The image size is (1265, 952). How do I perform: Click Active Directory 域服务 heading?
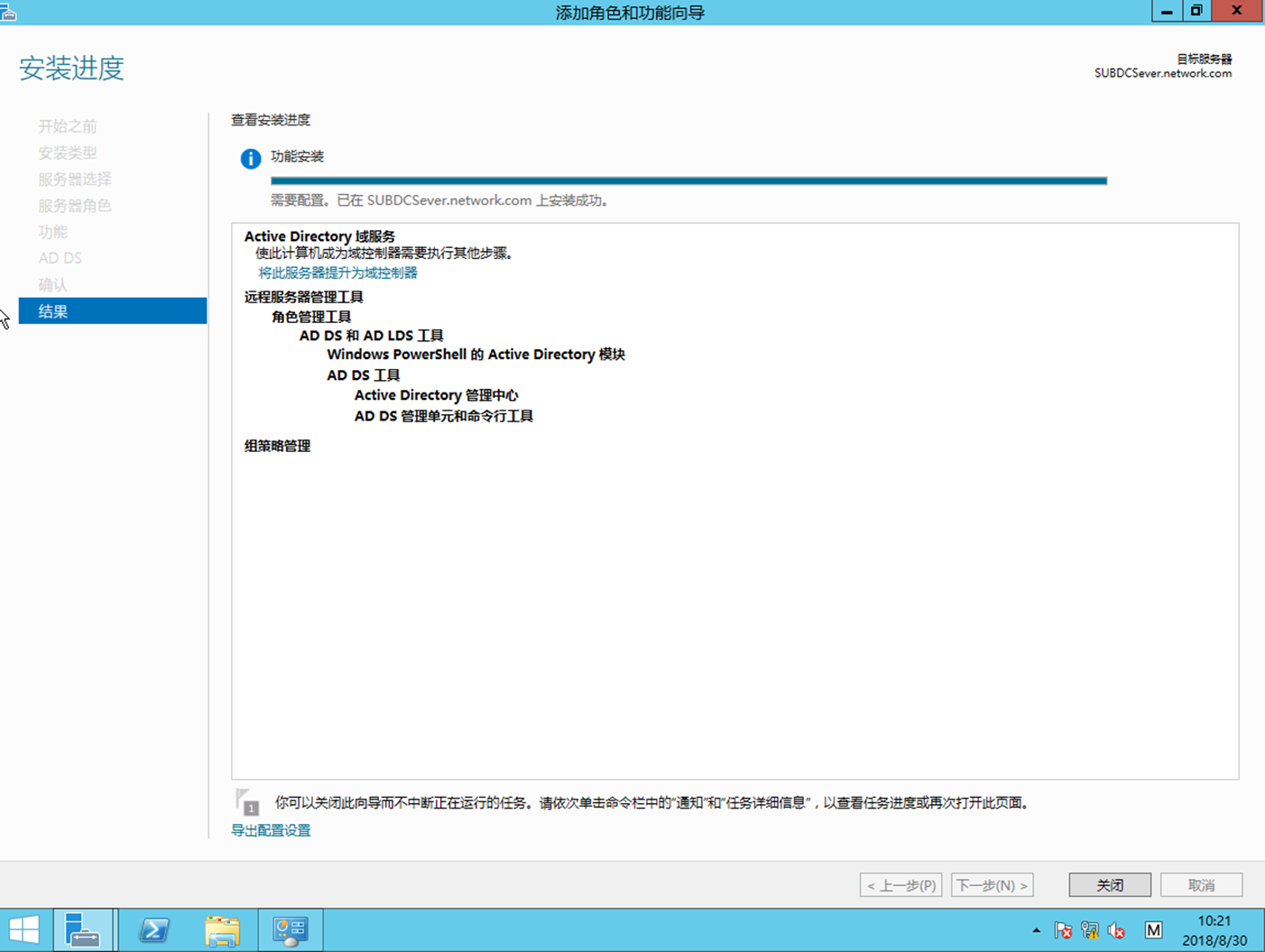click(x=319, y=236)
